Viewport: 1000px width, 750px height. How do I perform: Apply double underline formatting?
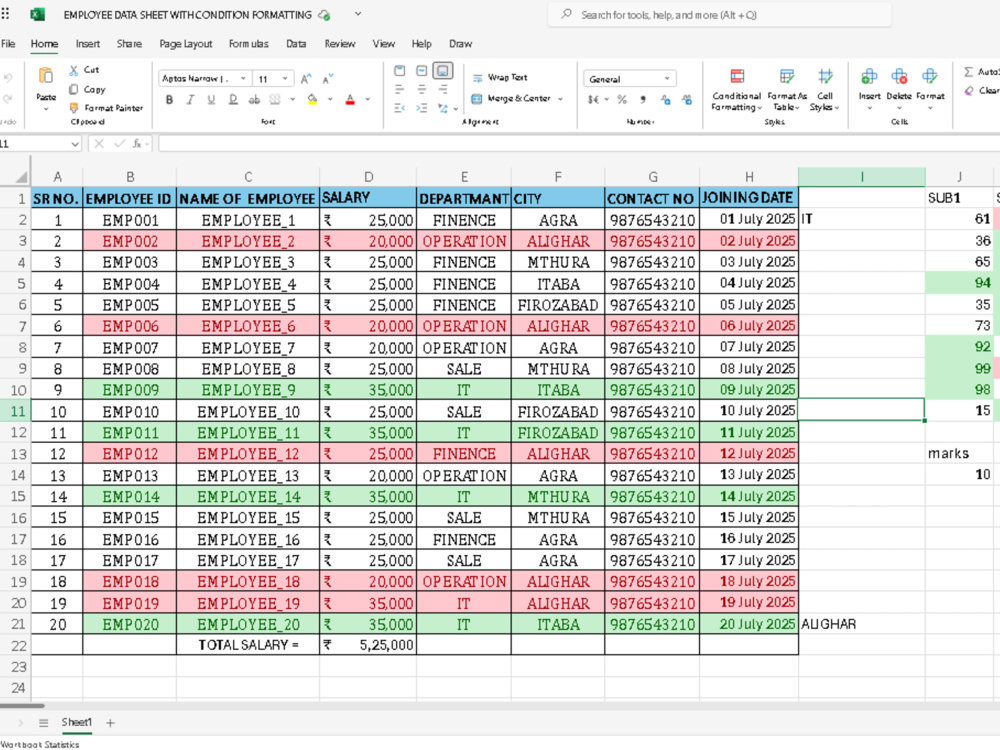point(233,99)
